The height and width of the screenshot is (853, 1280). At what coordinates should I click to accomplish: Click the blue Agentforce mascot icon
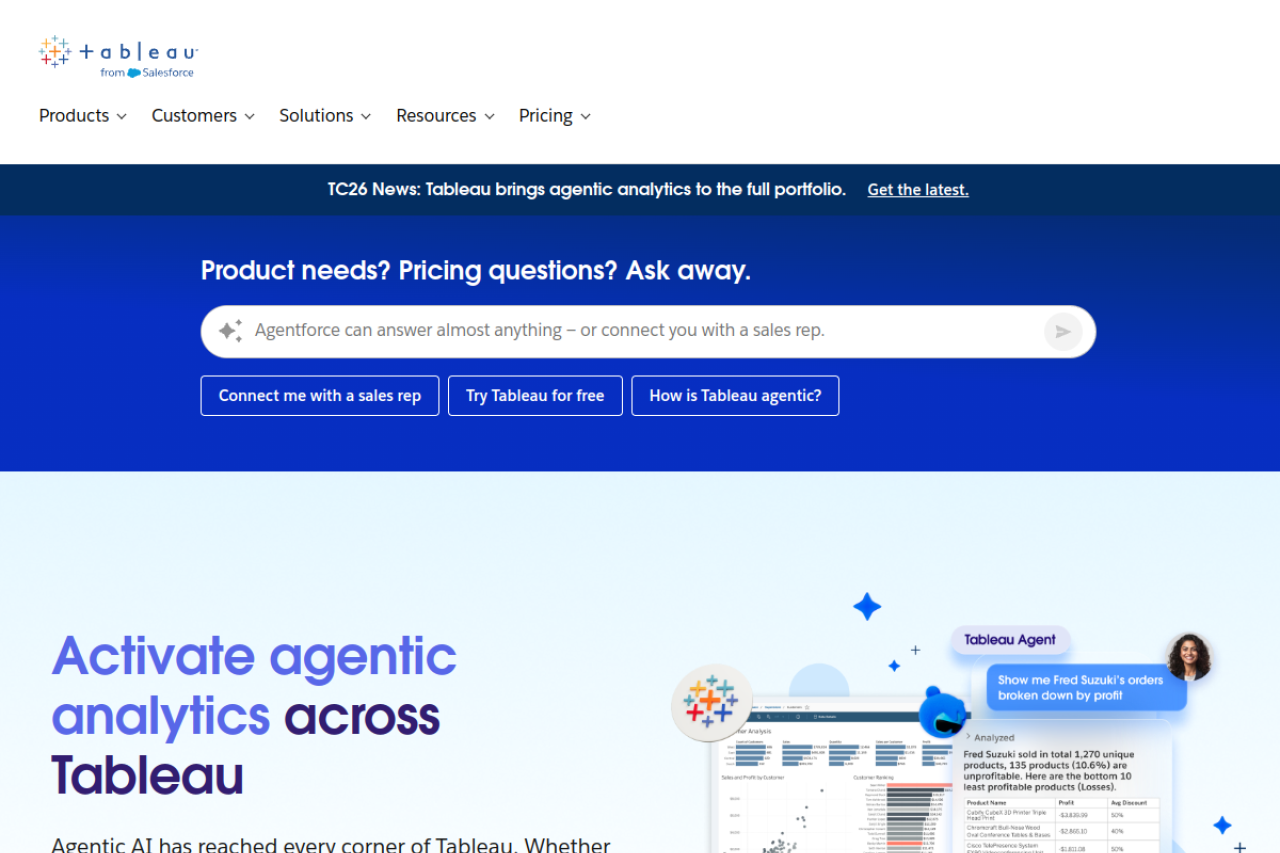[943, 711]
